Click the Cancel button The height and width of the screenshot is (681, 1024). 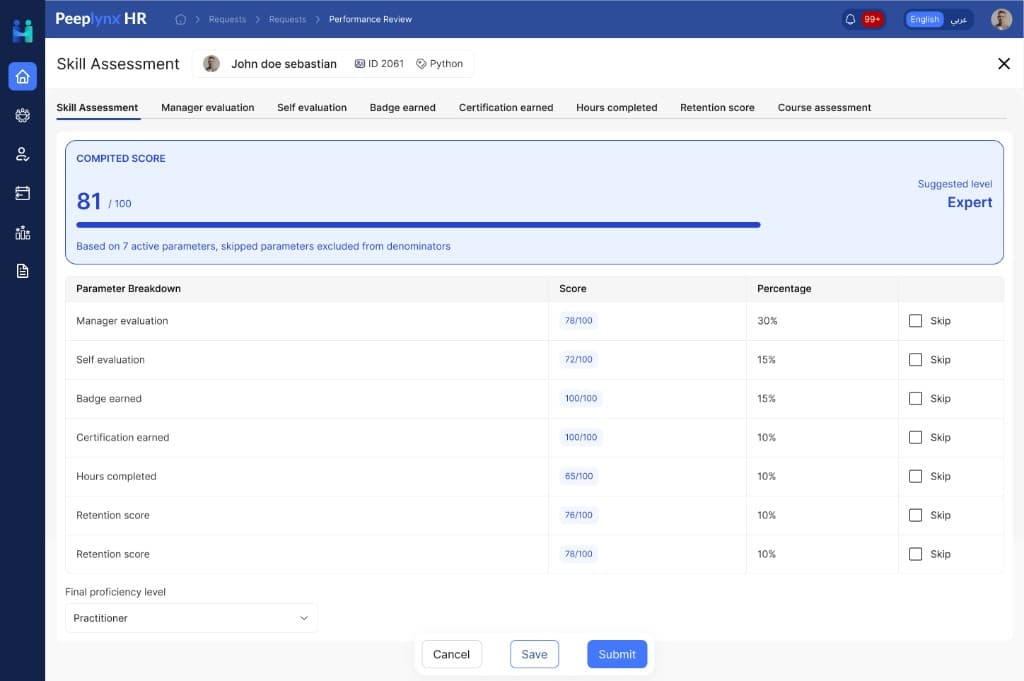pos(451,654)
